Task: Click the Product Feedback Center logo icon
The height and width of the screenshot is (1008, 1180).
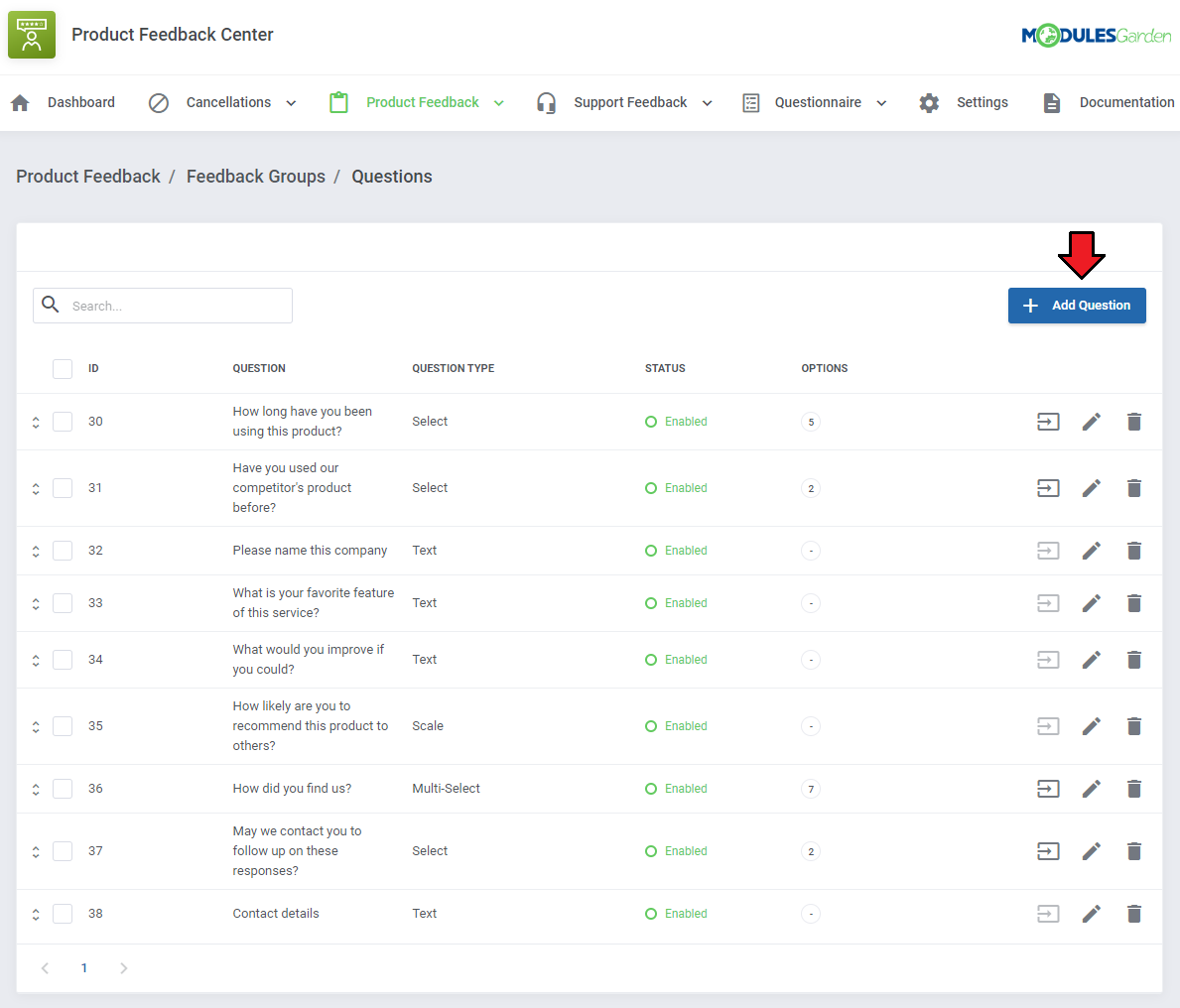Action: coord(32,35)
